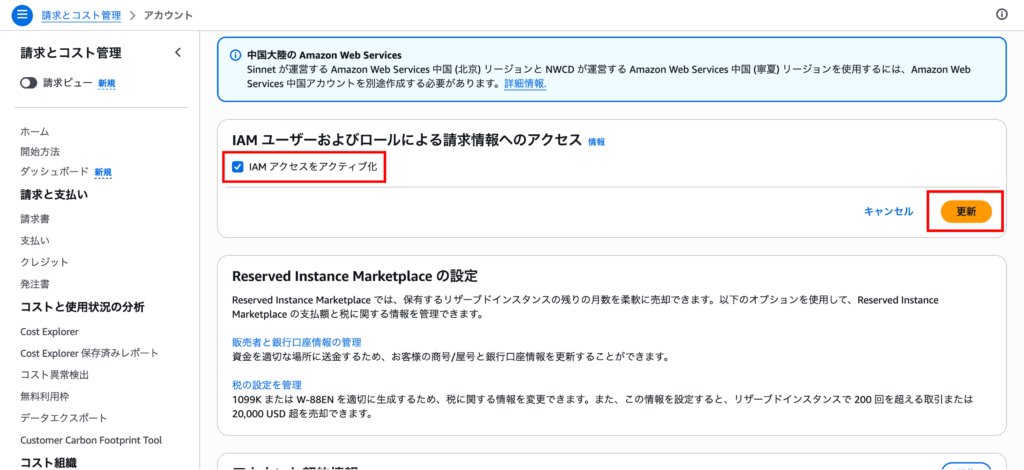Select コスト異常検出 in the sidebar

point(55,374)
